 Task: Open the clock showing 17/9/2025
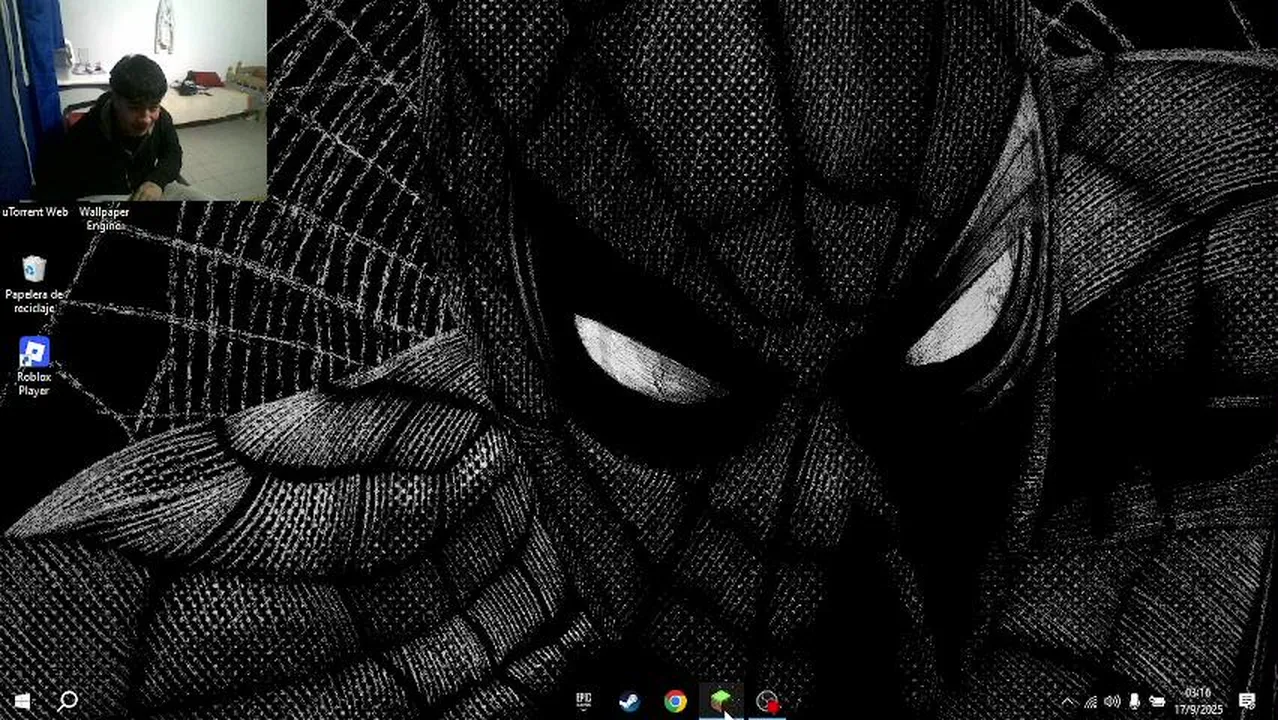click(1198, 701)
